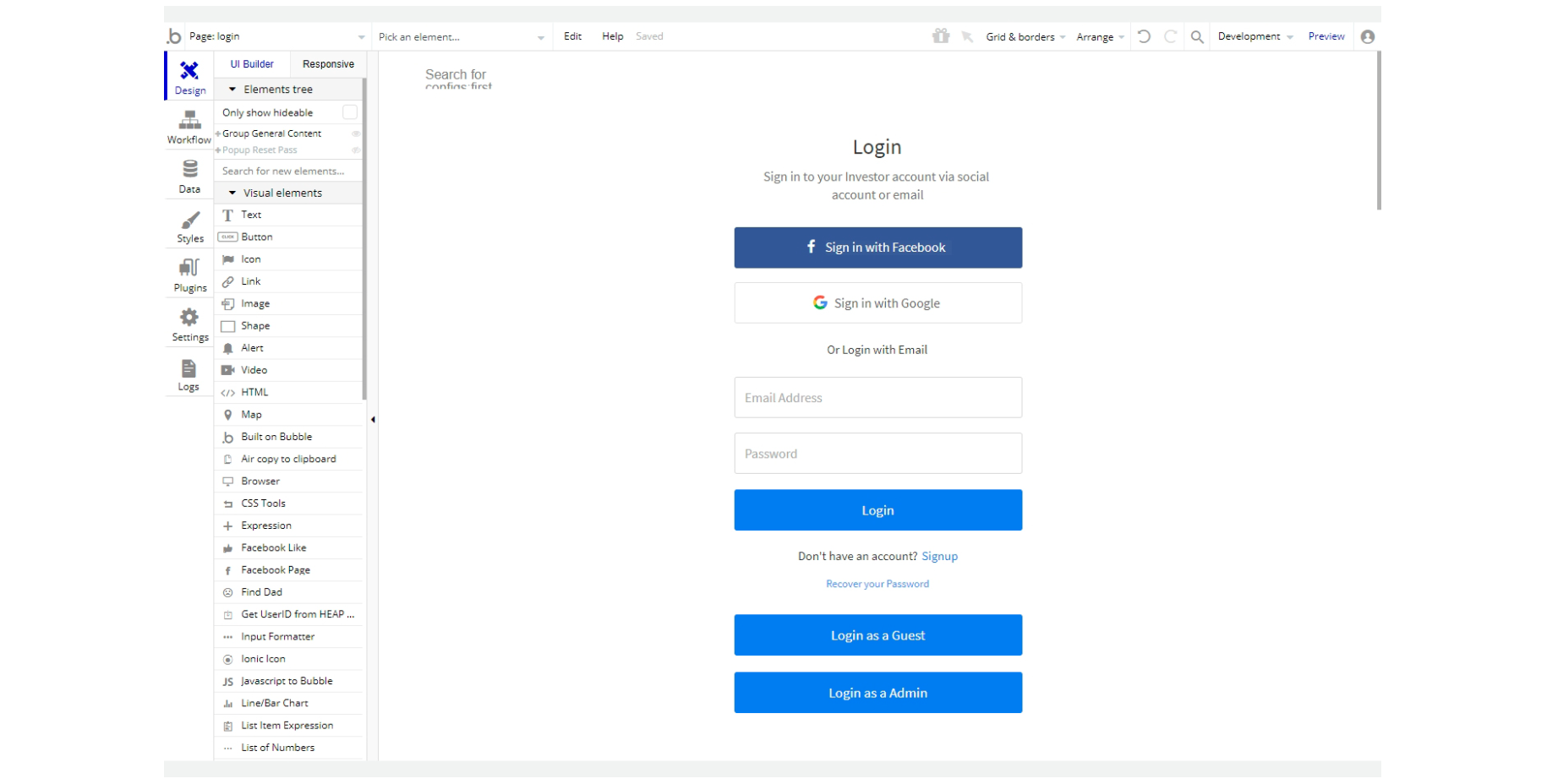
Task: Select the Shape visual element
Action: (289, 326)
